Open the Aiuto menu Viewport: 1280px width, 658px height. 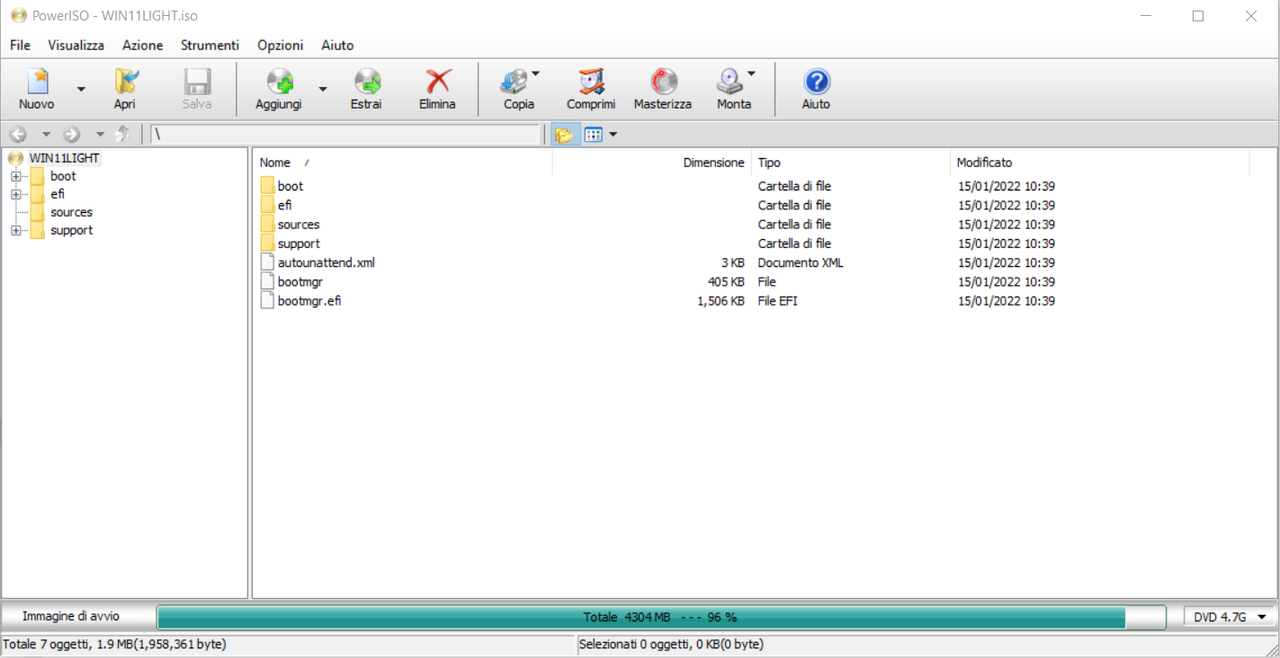[x=337, y=45]
